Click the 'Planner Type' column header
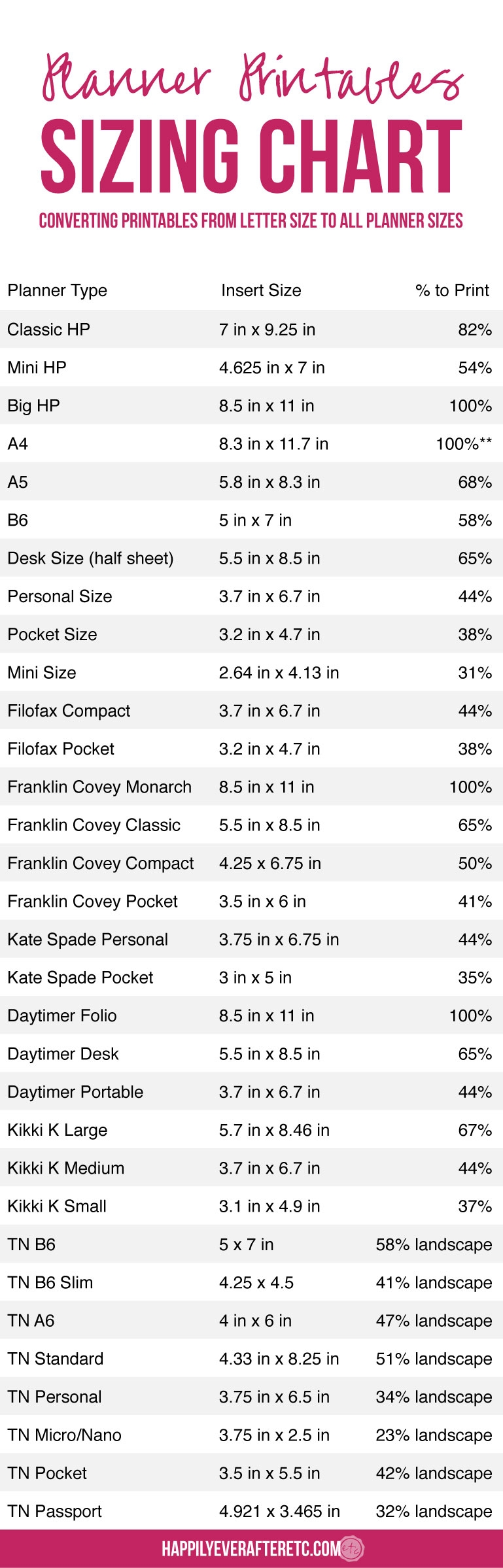This screenshot has width=503, height=1568. tap(58, 290)
